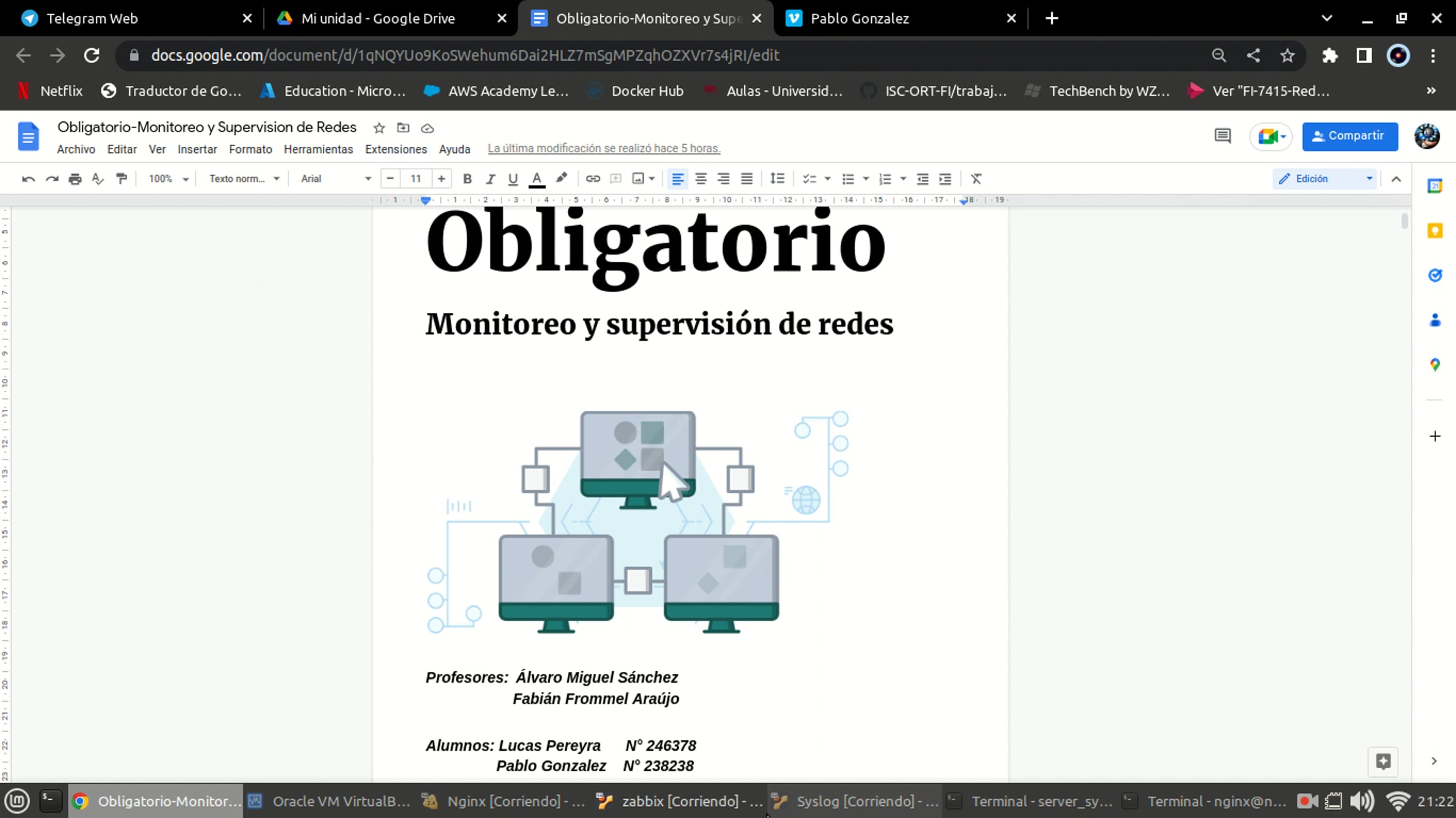Select the Paint format tool

coord(121,179)
